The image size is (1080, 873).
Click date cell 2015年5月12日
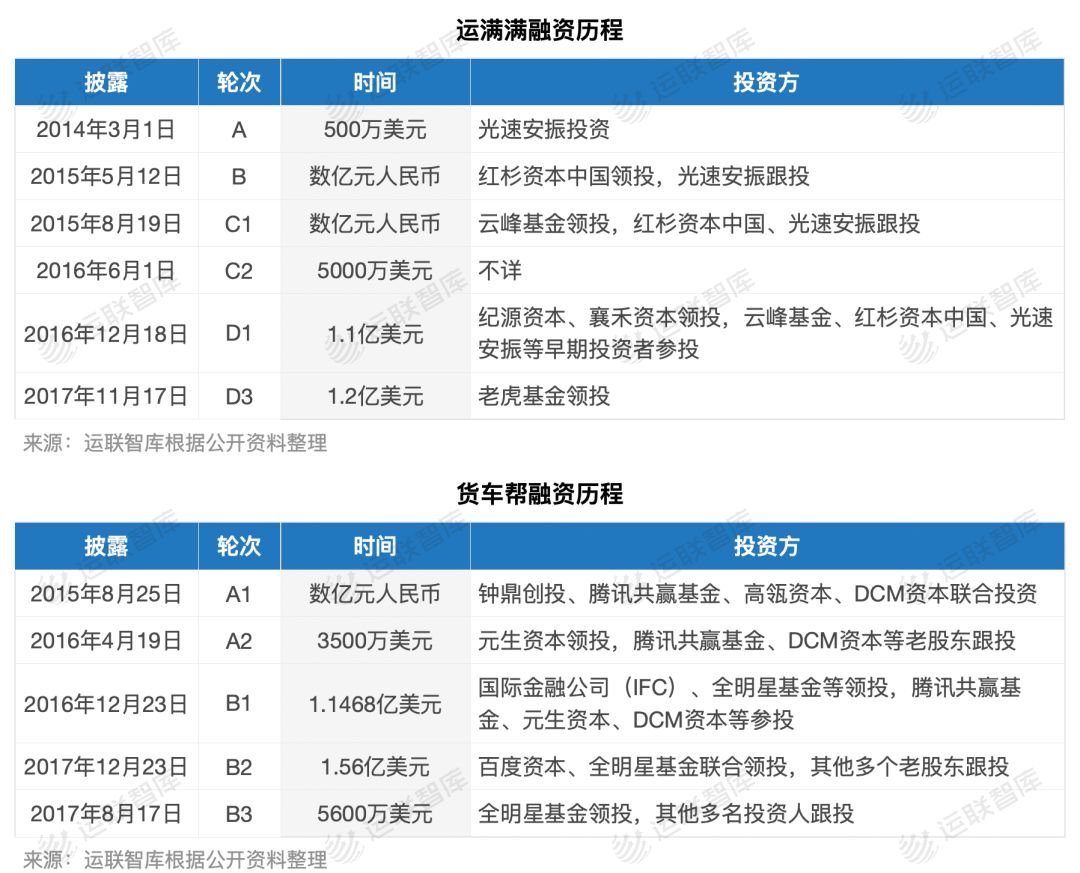(x=105, y=176)
